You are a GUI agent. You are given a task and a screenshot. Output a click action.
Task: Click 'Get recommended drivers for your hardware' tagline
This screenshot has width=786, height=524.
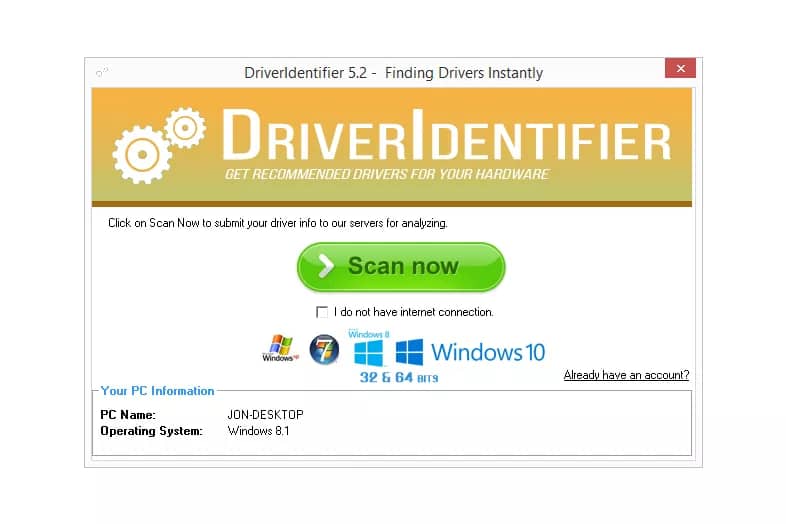(x=386, y=174)
